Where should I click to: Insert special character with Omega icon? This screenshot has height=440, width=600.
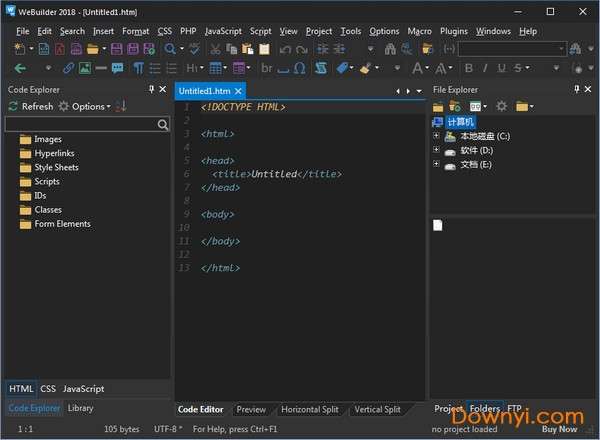[x=300, y=68]
